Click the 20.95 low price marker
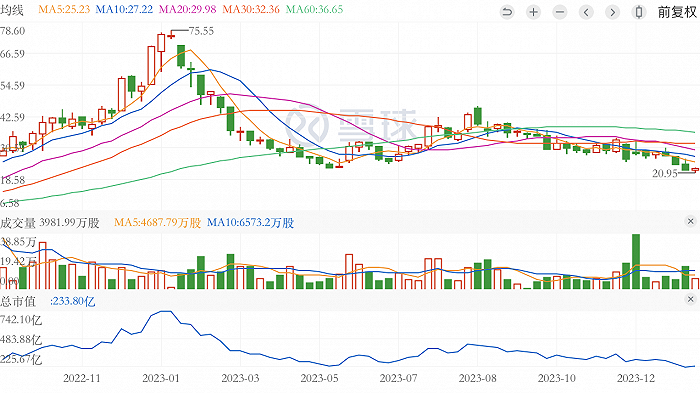This screenshot has width=700, height=393. click(x=665, y=174)
